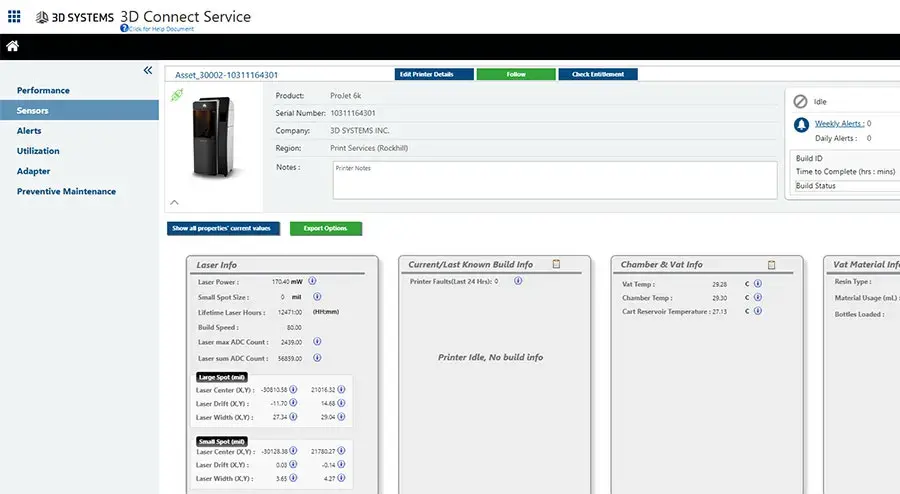Click Small Spot Laser Drift Y info icon
The height and width of the screenshot is (494, 900).
pyautogui.click(x=342, y=464)
